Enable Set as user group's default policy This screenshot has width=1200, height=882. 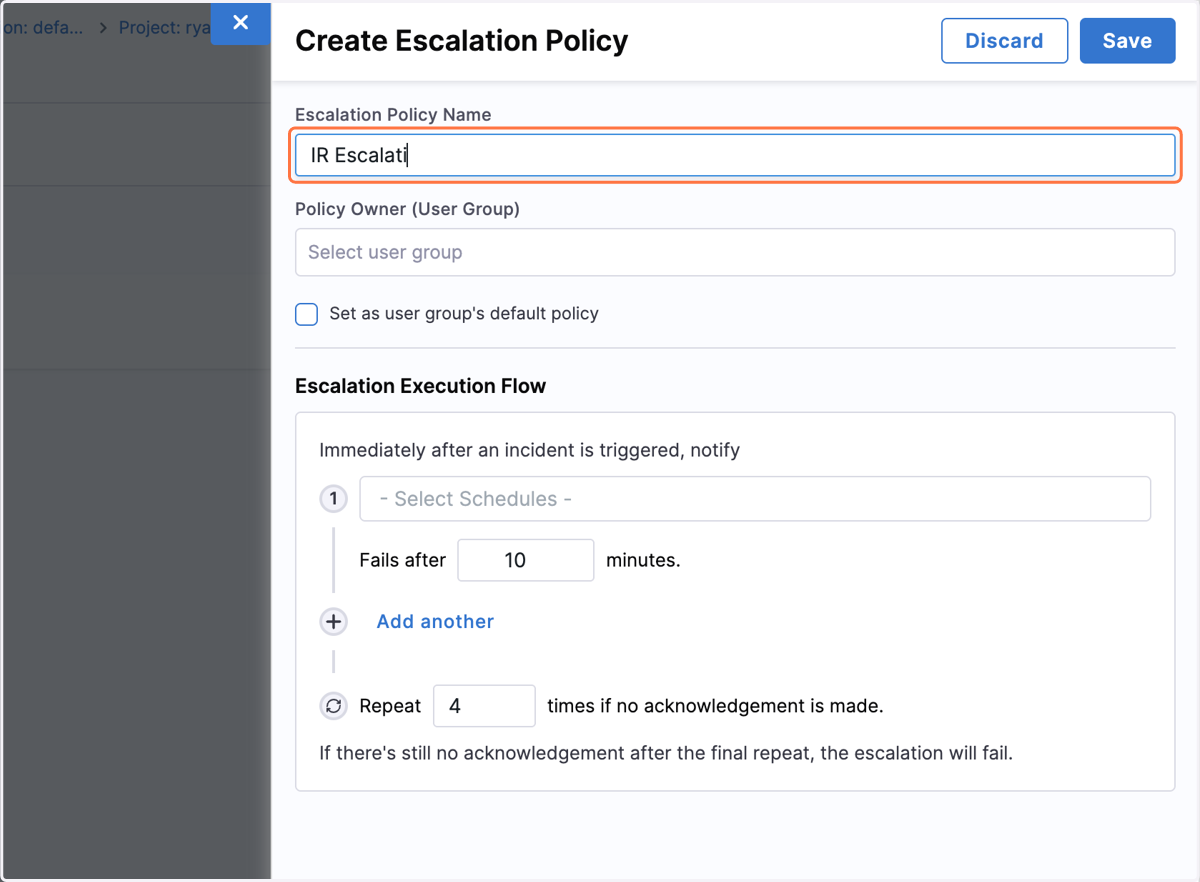[x=307, y=314]
